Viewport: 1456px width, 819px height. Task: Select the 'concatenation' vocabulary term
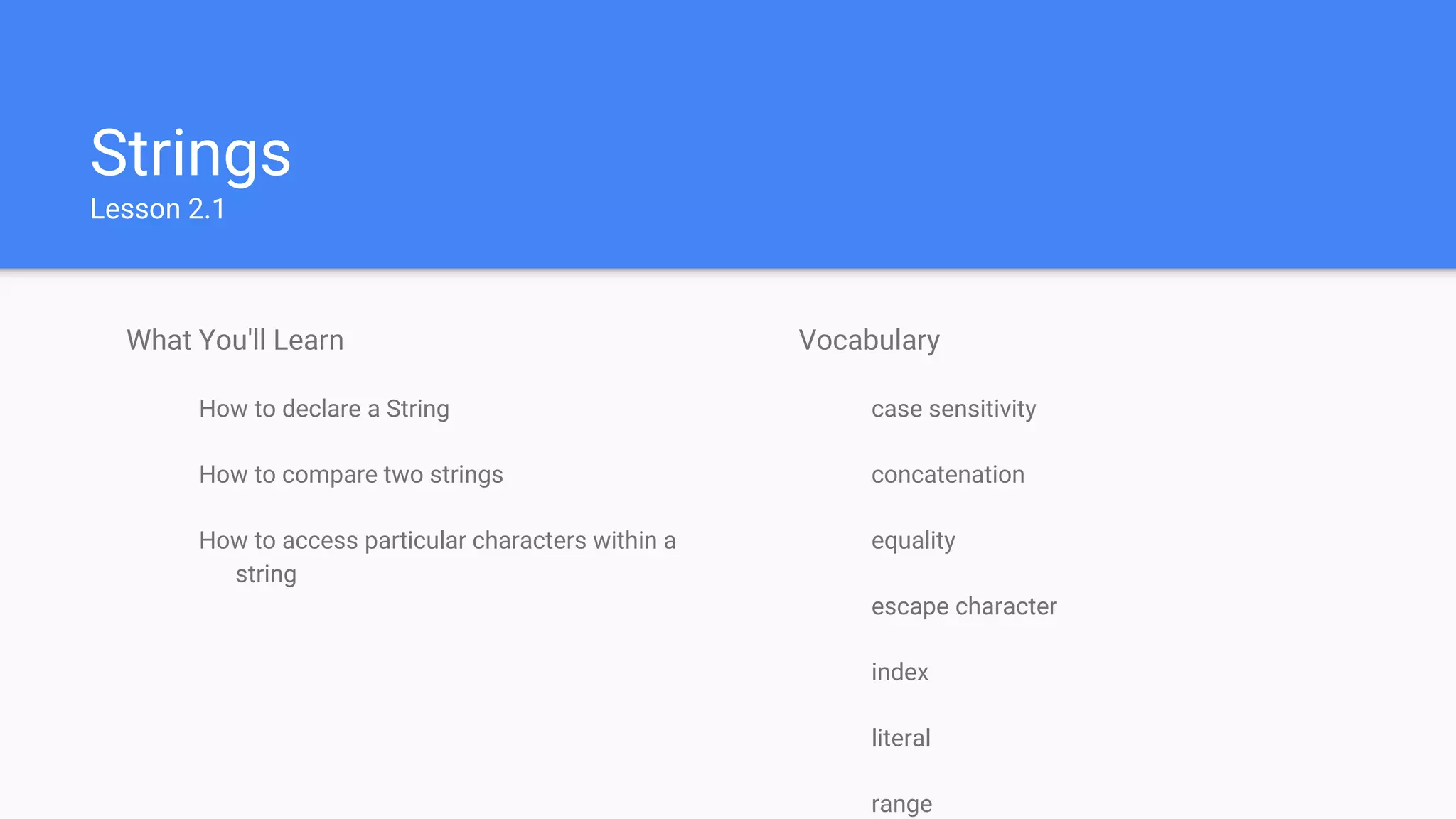coord(948,475)
